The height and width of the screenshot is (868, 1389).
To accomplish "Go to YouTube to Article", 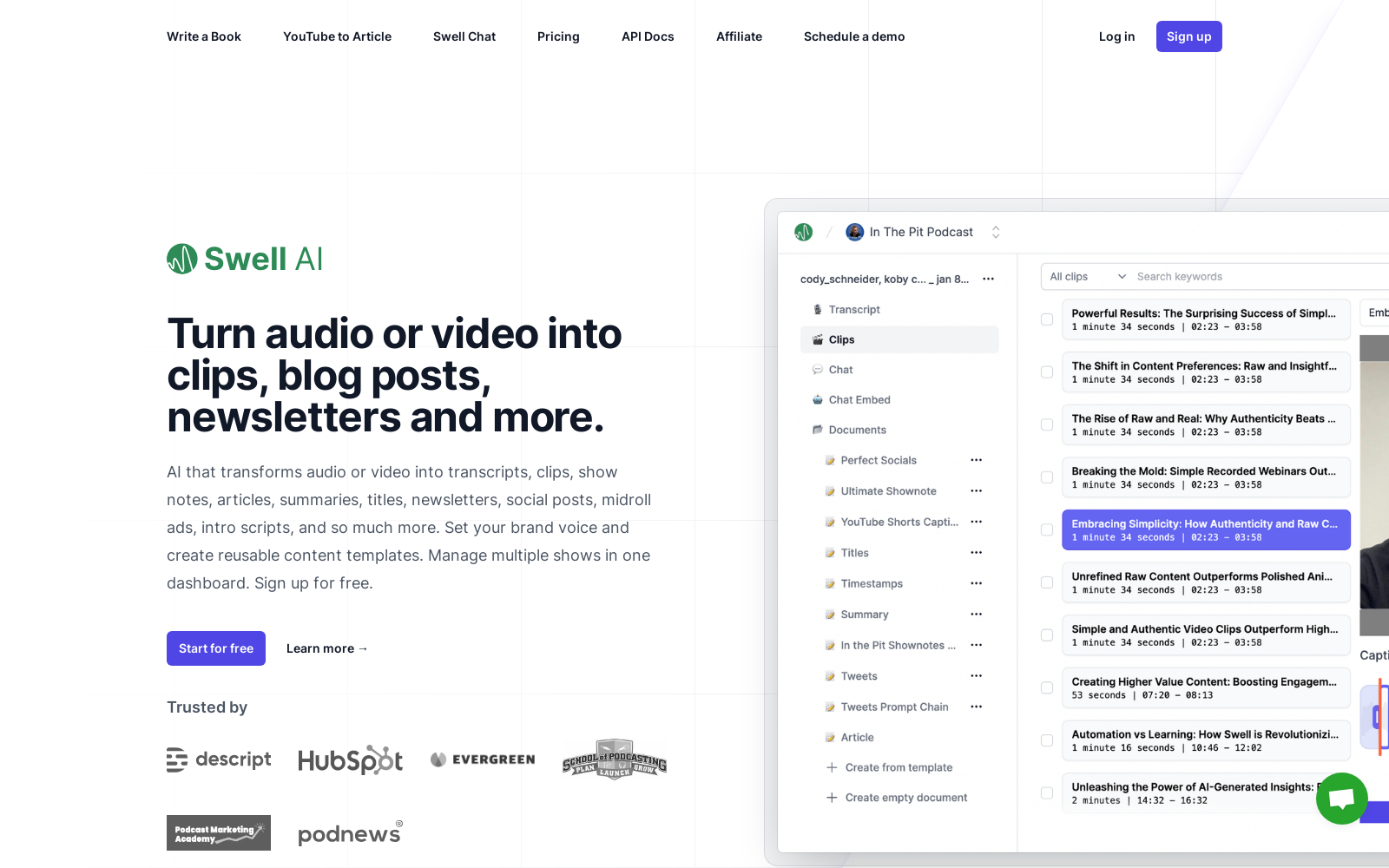I will 337,36.
